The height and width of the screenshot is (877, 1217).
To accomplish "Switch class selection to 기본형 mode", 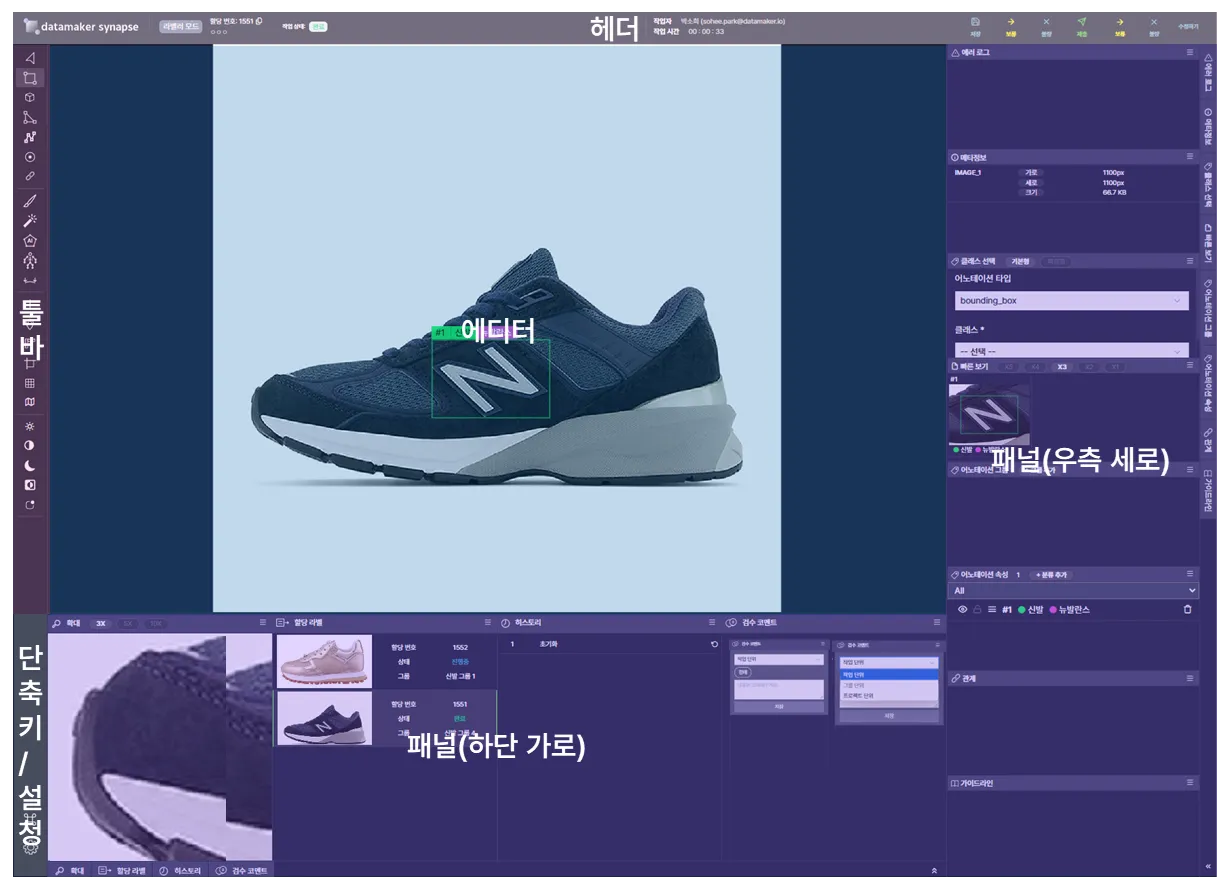I will tap(1018, 262).
